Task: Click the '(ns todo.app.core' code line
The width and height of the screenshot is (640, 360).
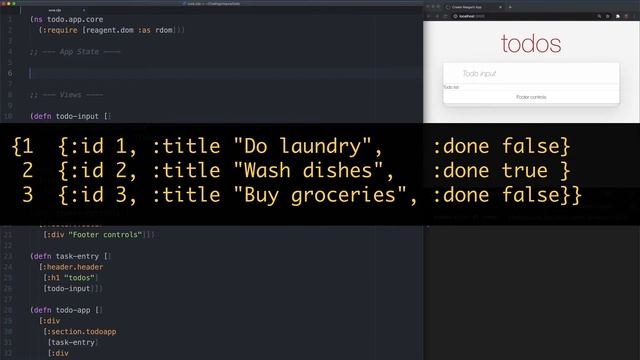Action: click(67, 19)
